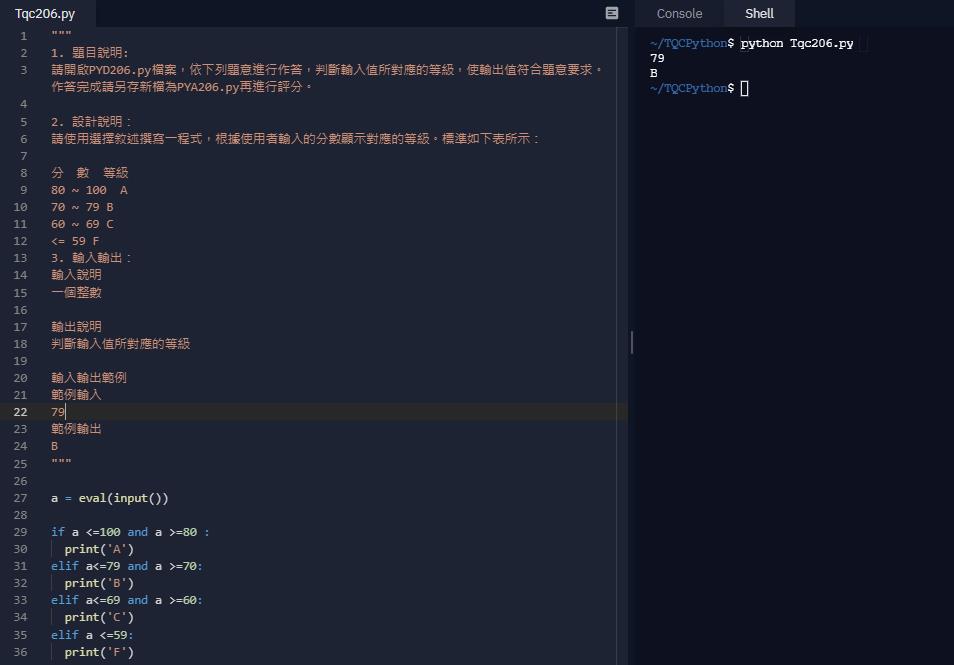Open the editor options hamburger icon

click(610, 11)
